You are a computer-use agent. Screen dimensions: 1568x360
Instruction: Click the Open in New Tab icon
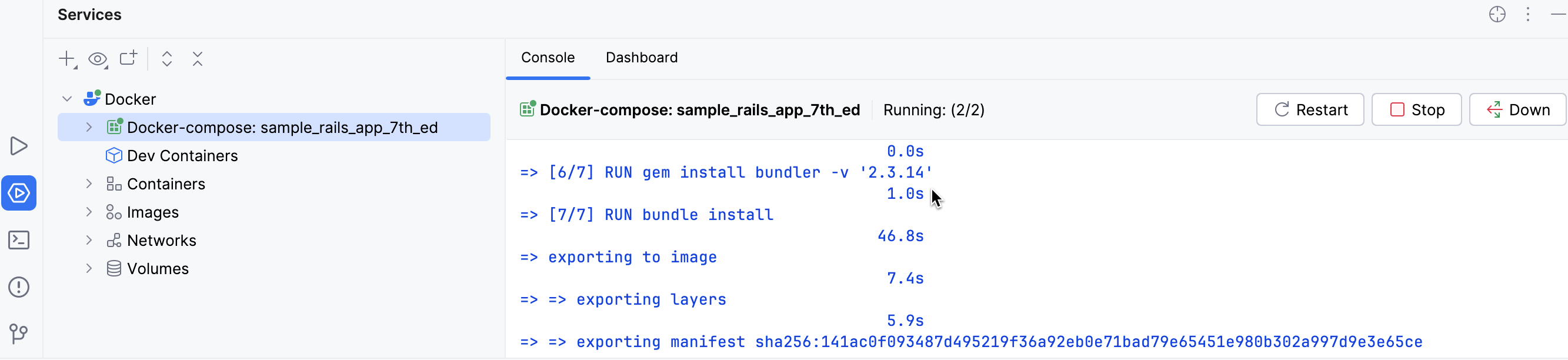(128, 58)
